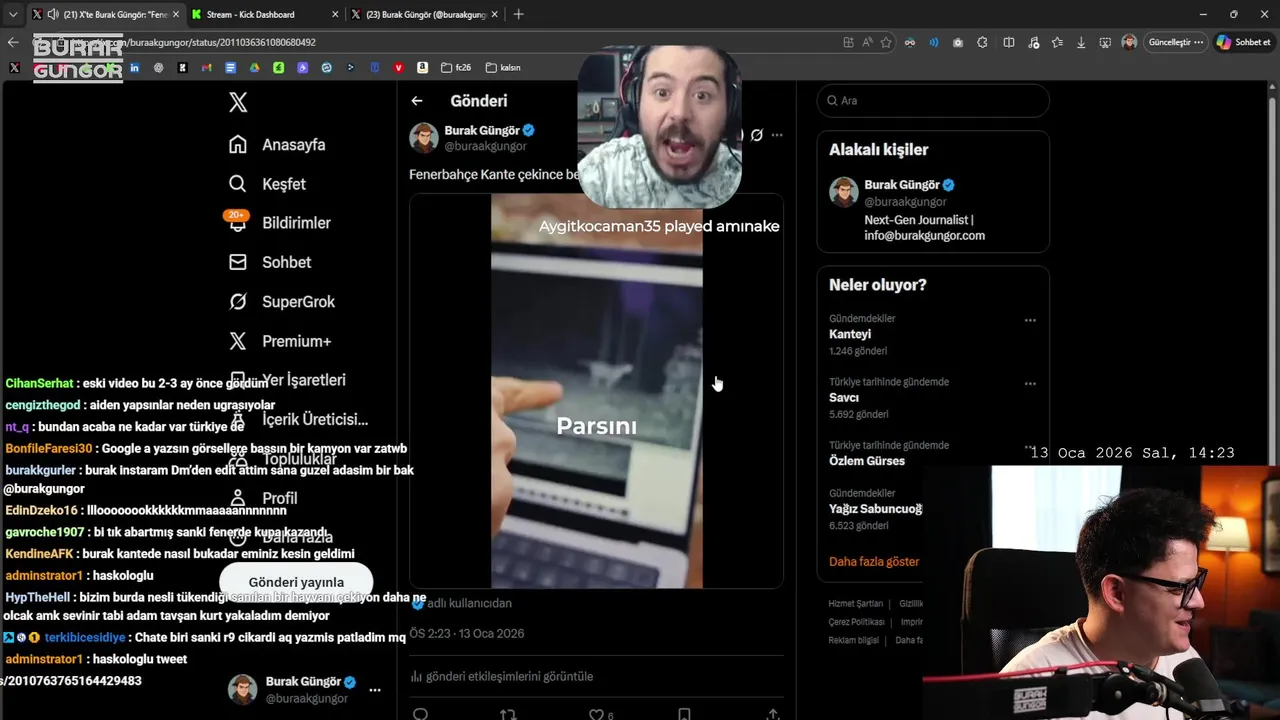1280x720 pixels.
Task: Open the browser extensions puzzle icon
Action: [982, 43]
